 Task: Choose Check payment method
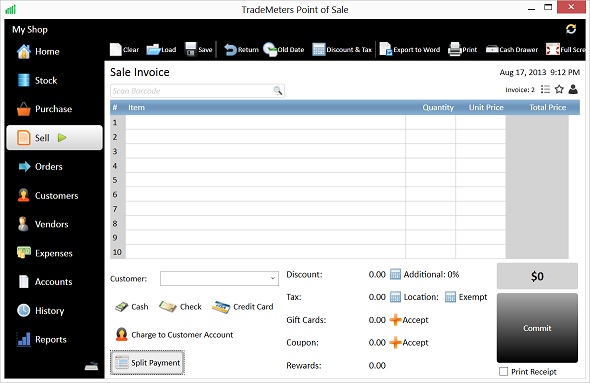tap(180, 307)
